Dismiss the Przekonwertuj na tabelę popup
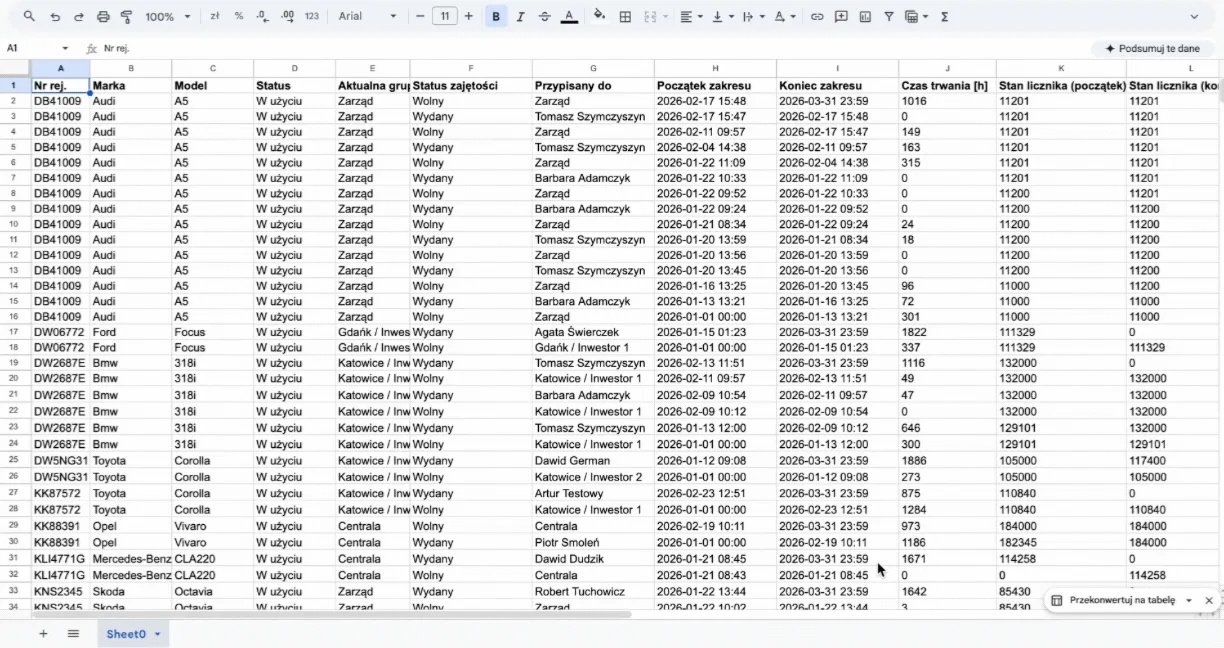 pyautogui.click(x=1208, y=600)
